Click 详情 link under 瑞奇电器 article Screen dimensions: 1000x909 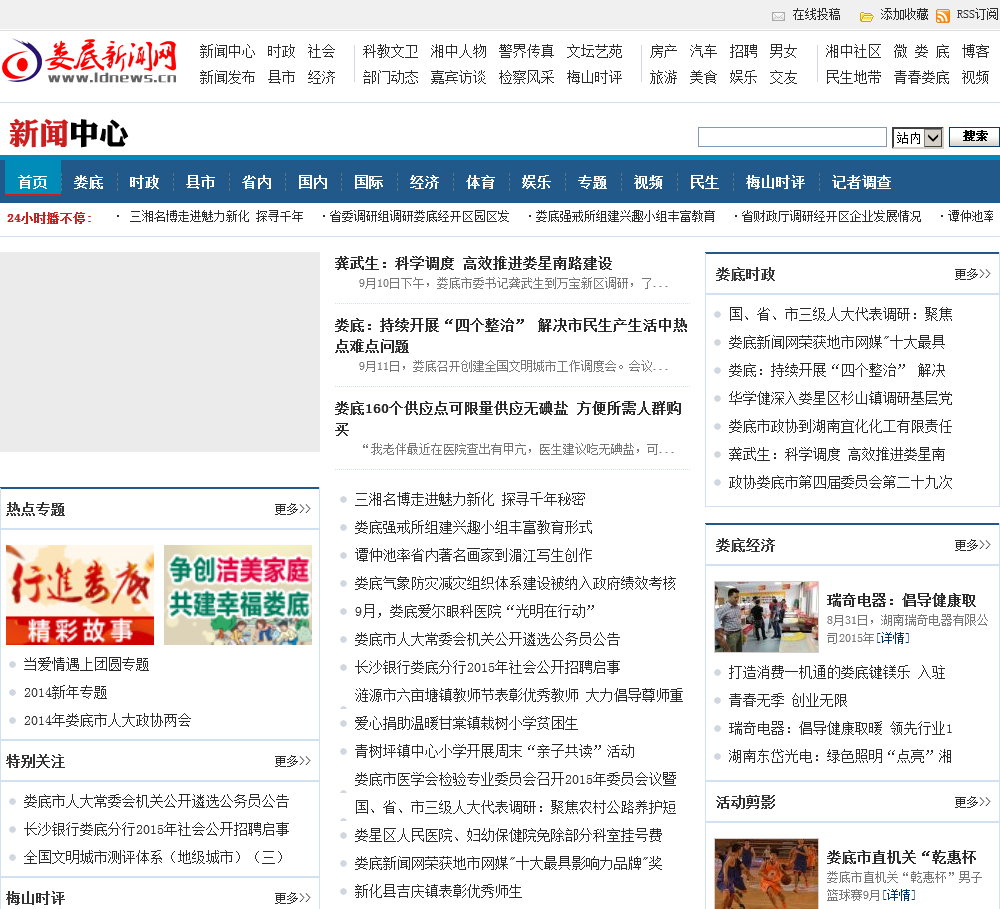pyautogui.click(x=893, y=638)
